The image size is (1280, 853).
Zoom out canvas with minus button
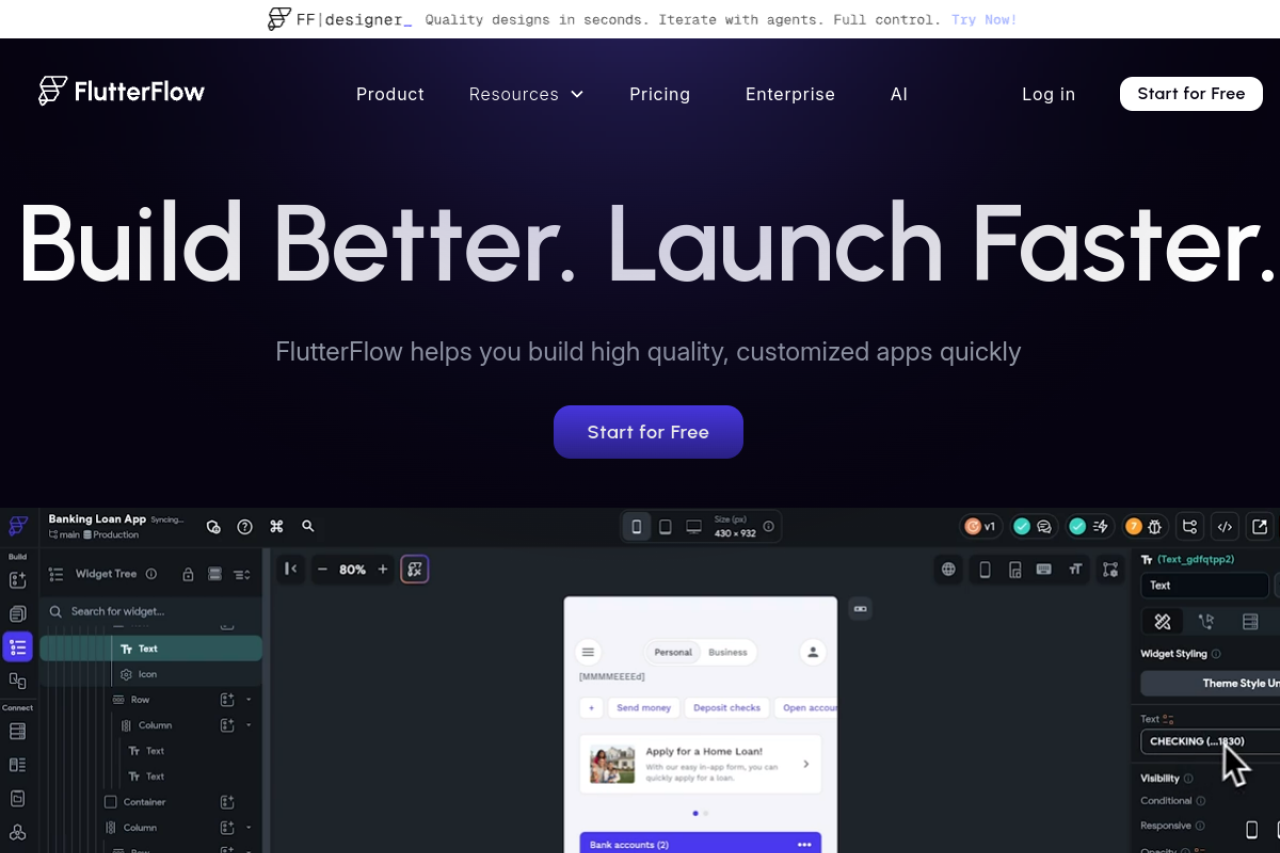pyautogui.click(x=322, y=569)
